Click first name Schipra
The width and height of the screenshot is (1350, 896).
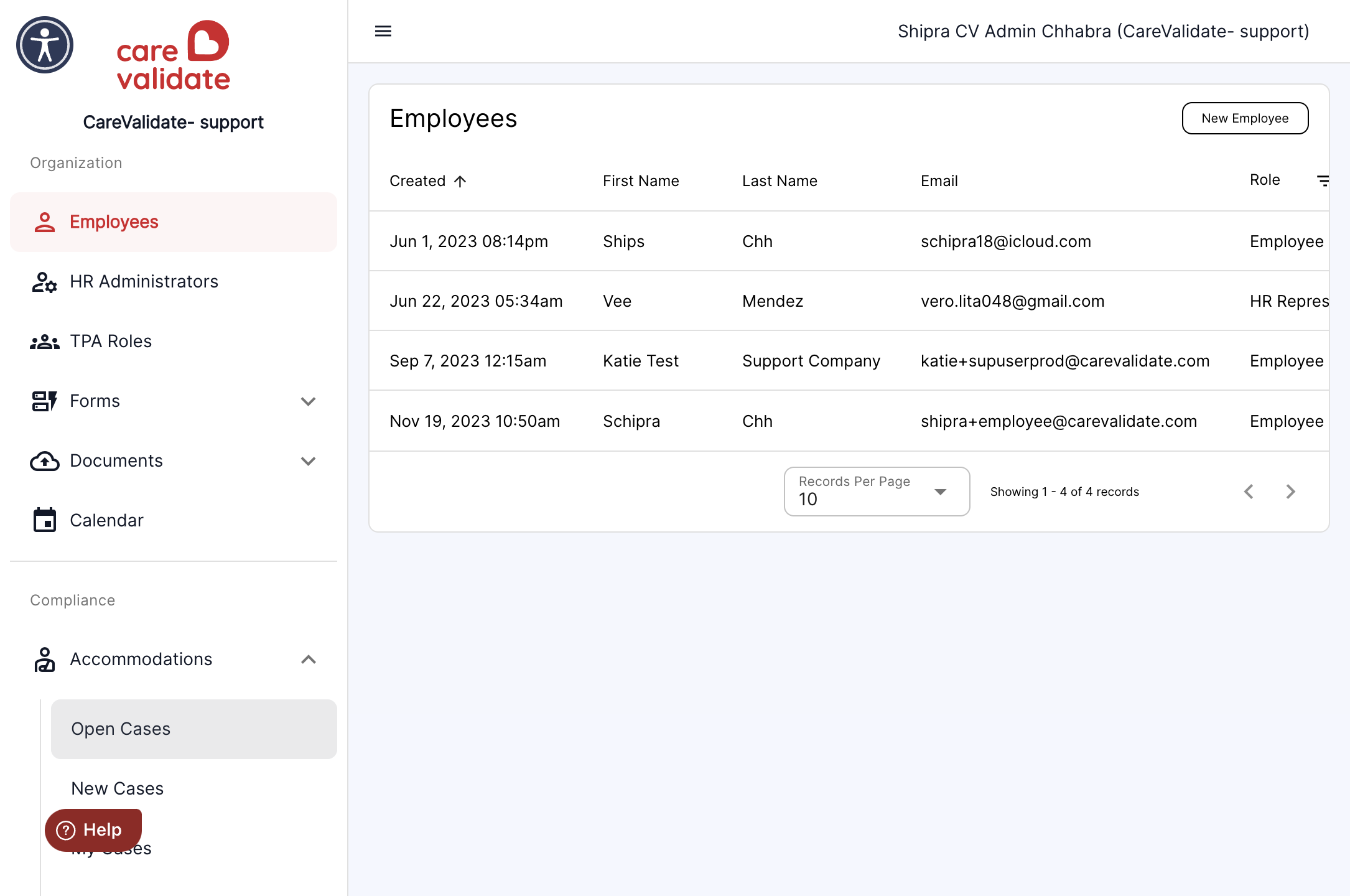click(x=631, y=421)
